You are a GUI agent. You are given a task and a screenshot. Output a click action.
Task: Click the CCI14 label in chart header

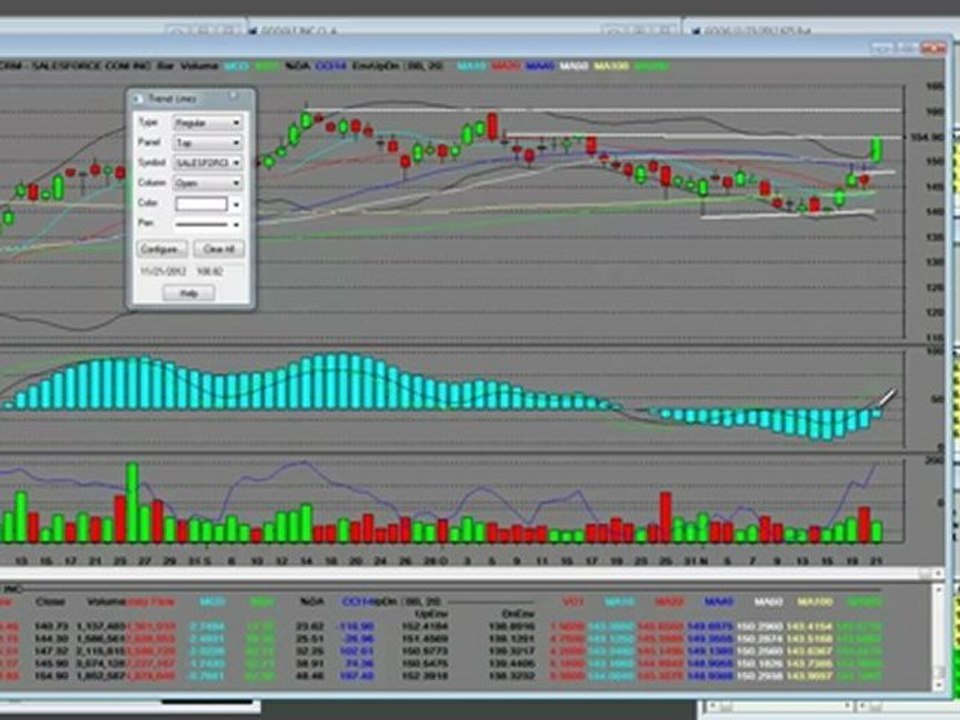(331, 66)
